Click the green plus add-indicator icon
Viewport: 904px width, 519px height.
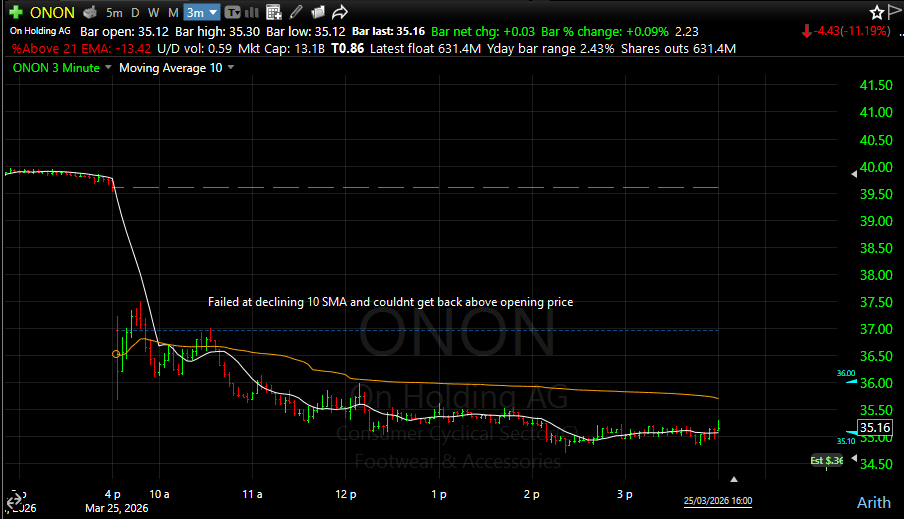(x=15, y=12)
